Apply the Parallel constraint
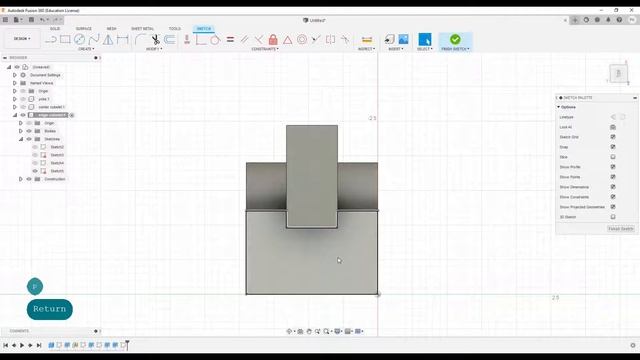The width and height of the screenshot is (640, 360). (x=244, y=39)
